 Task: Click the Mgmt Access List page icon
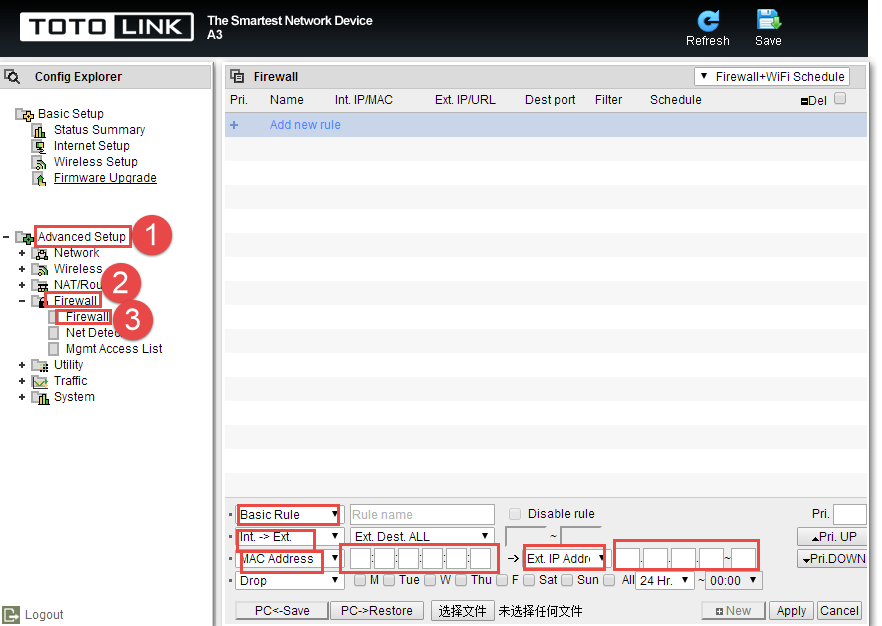tap(53, 349)
